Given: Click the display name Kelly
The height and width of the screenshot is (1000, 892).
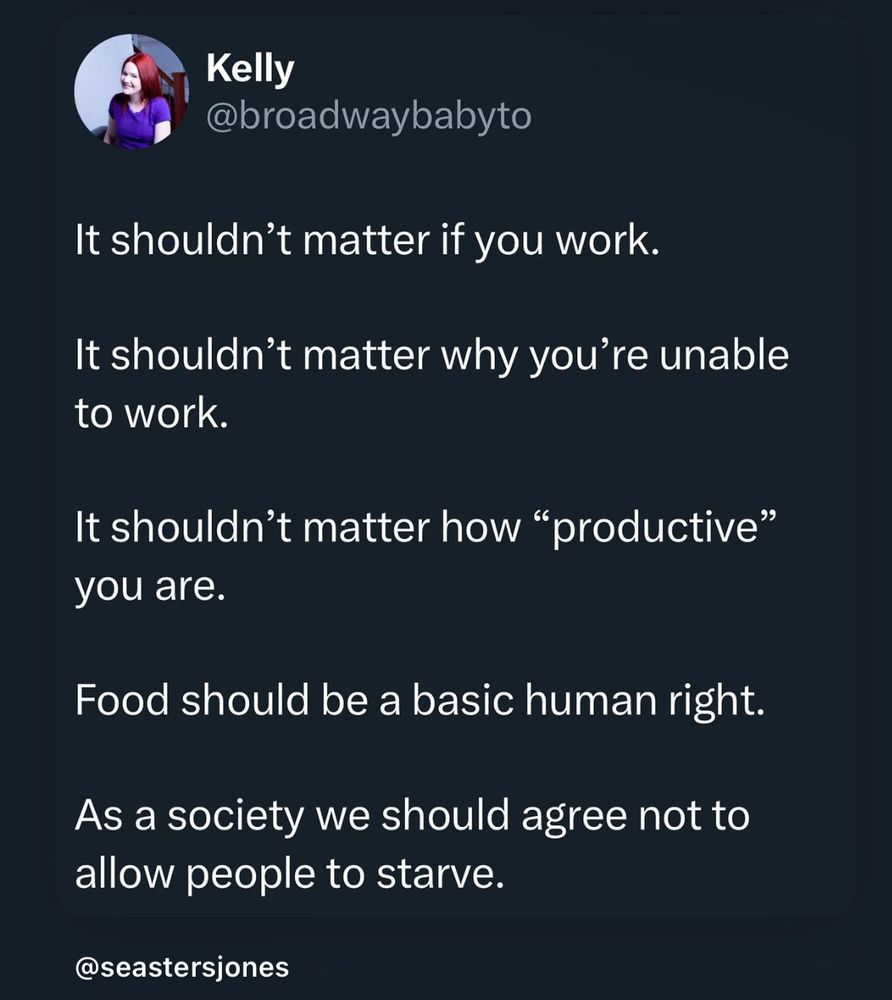Looking at the screenshot, I should tap(250, 68).
